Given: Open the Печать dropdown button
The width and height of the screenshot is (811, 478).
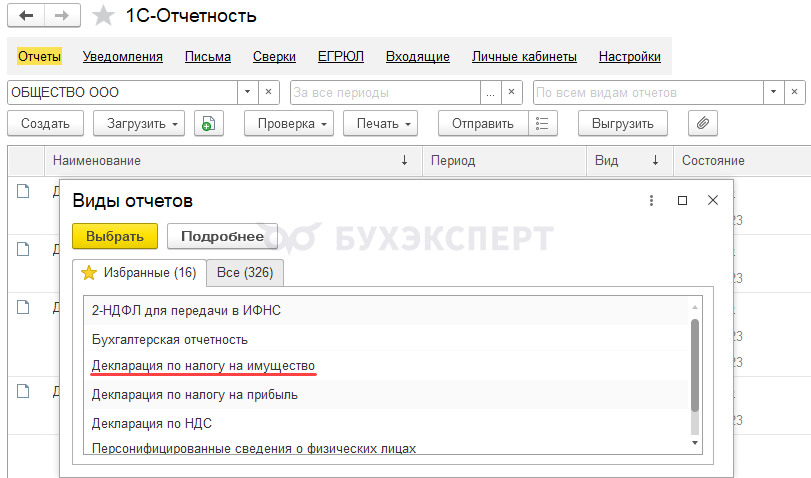Looking at the screenshot, I should point(380,124).
